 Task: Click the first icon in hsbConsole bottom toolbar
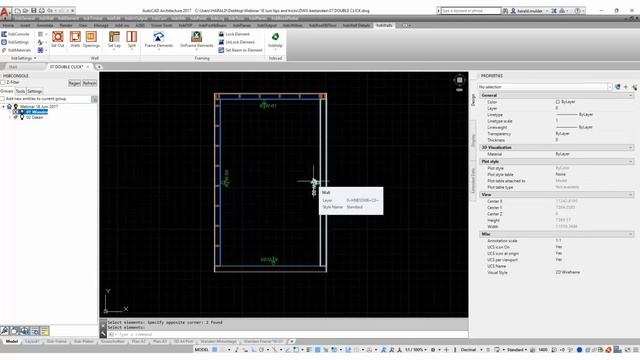point(4,331)
